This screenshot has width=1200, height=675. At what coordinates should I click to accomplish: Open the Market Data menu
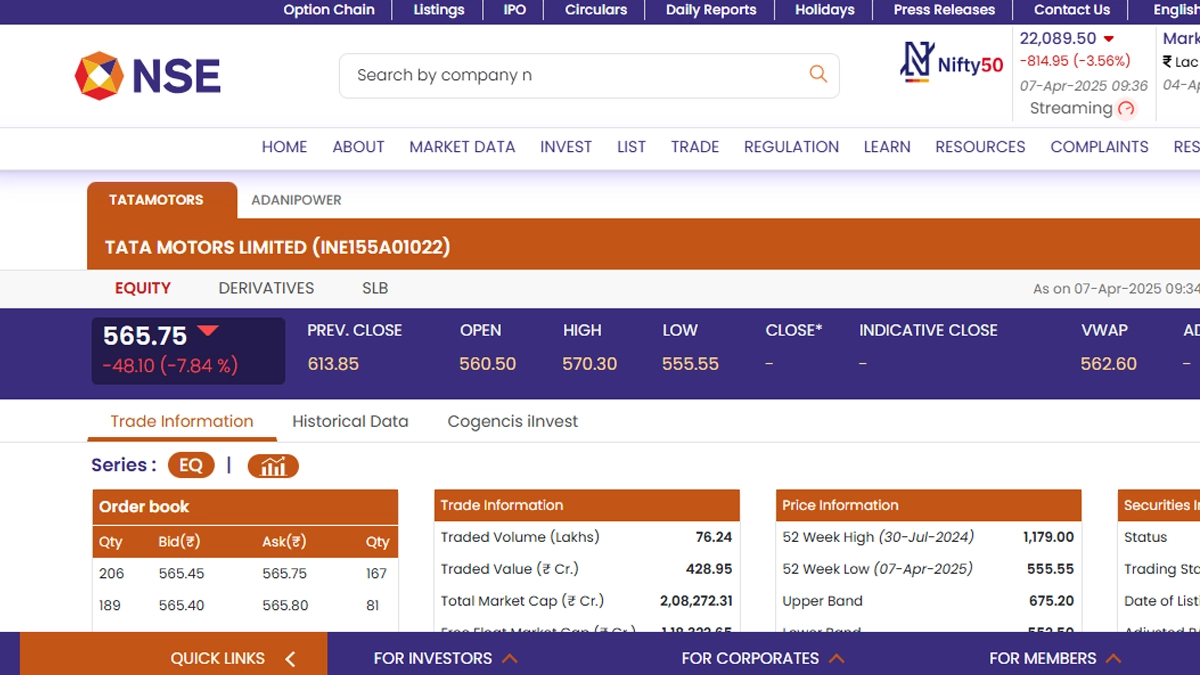462,146
